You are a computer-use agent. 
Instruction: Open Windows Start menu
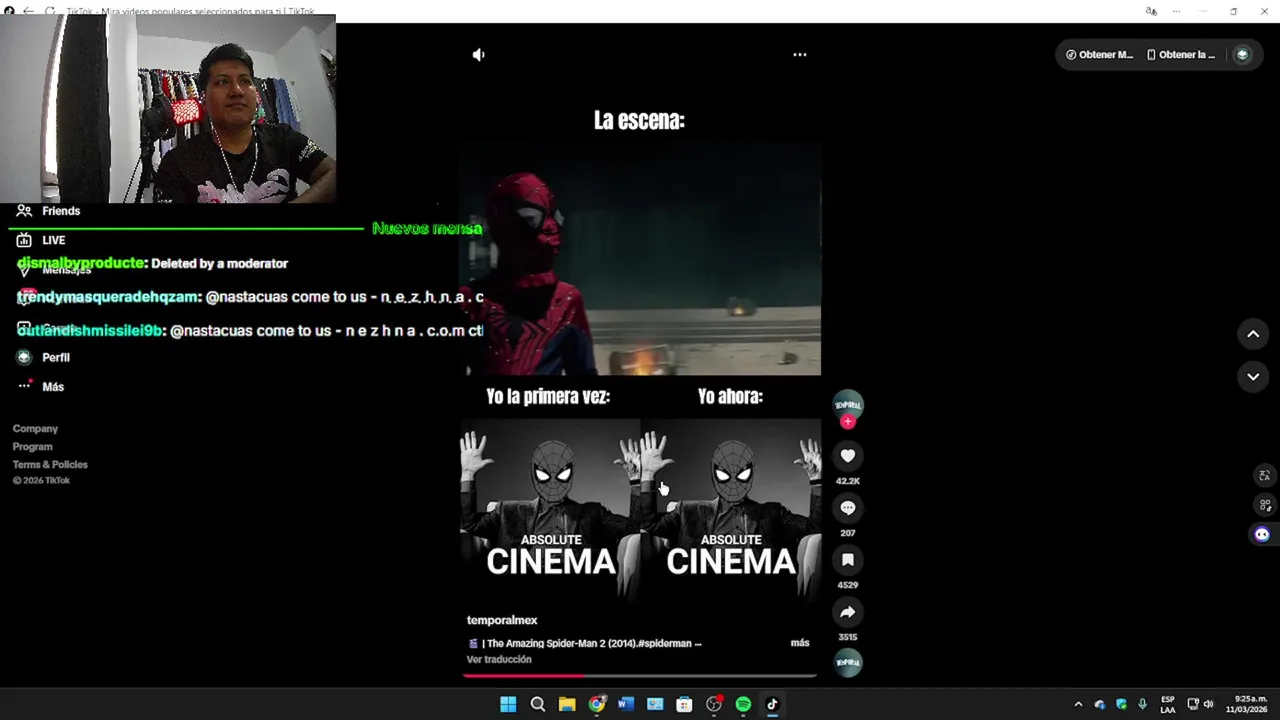point(508,704)
